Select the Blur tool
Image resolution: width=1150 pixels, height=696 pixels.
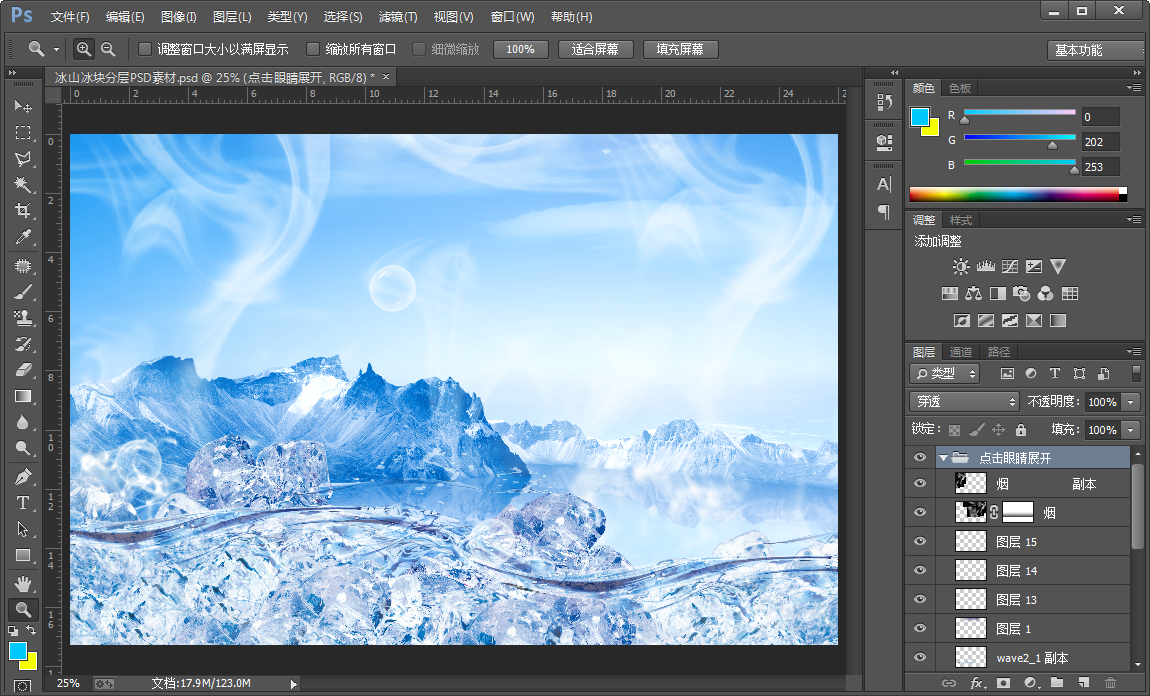tap(23, 422)
